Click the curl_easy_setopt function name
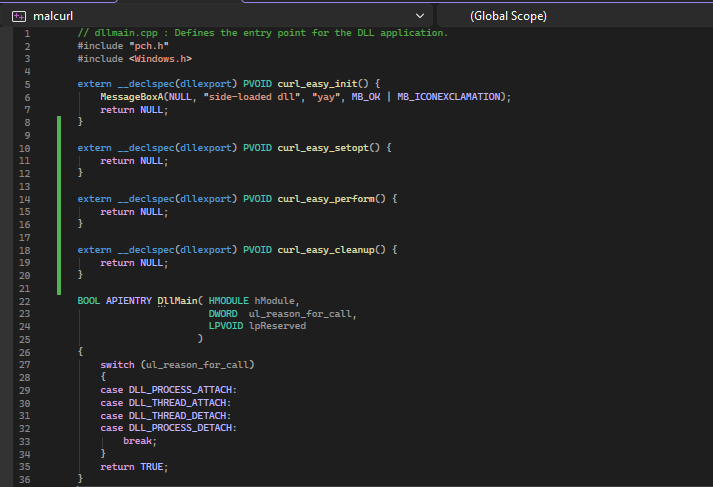 [x=324, y=147]
